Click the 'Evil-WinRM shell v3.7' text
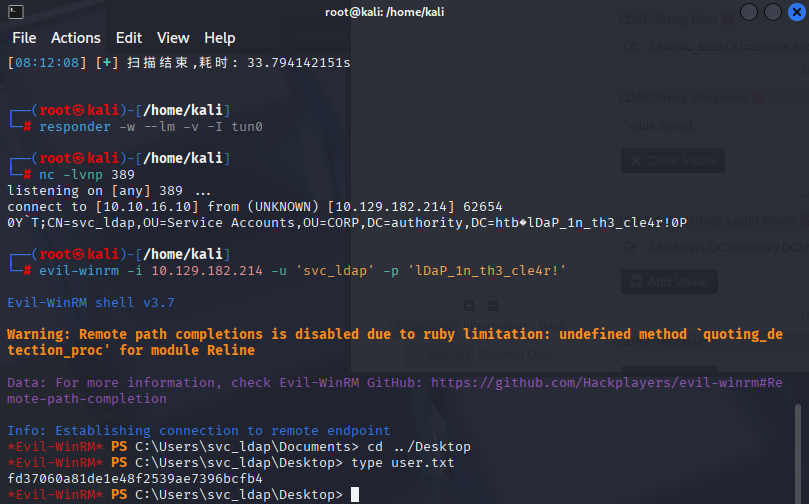 tap(91, 302)
